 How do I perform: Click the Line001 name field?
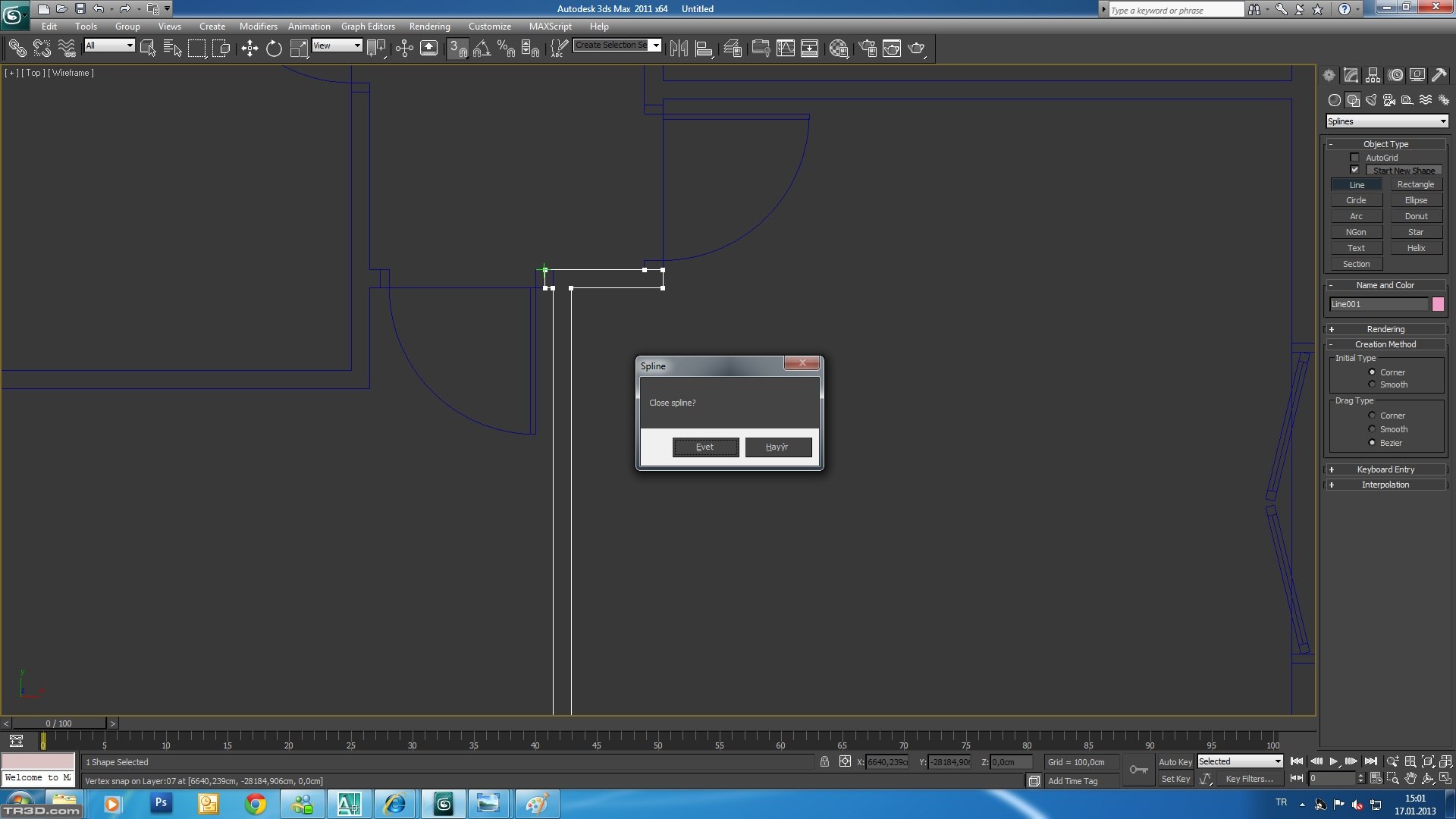[1378, 304]
